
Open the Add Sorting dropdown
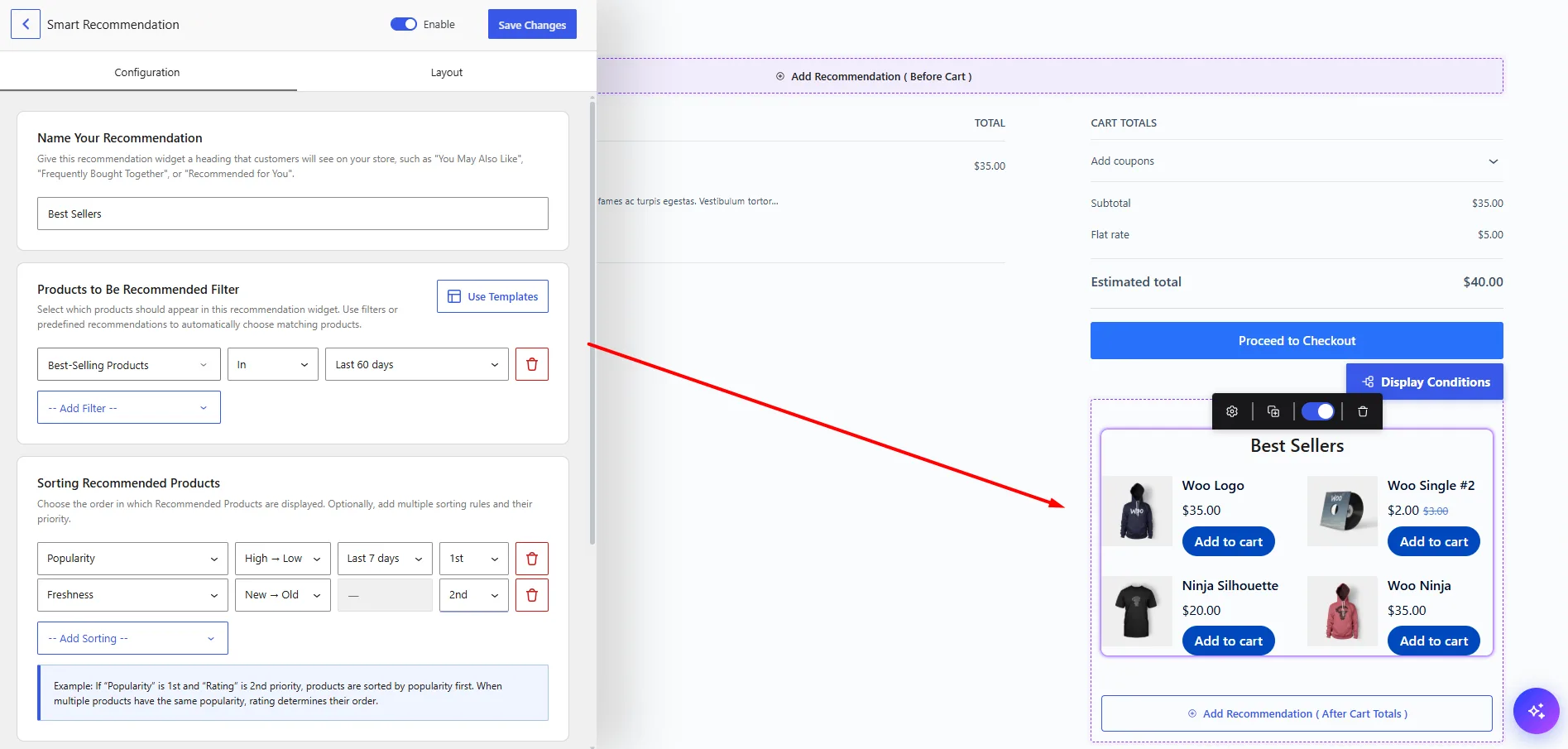click(x=132, y=638)
